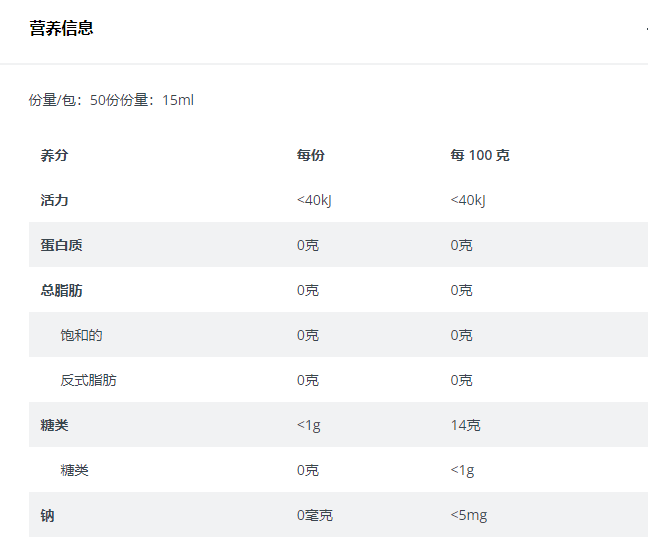Click the per-100克 0克 value for 蛋白质

point(461,245)
